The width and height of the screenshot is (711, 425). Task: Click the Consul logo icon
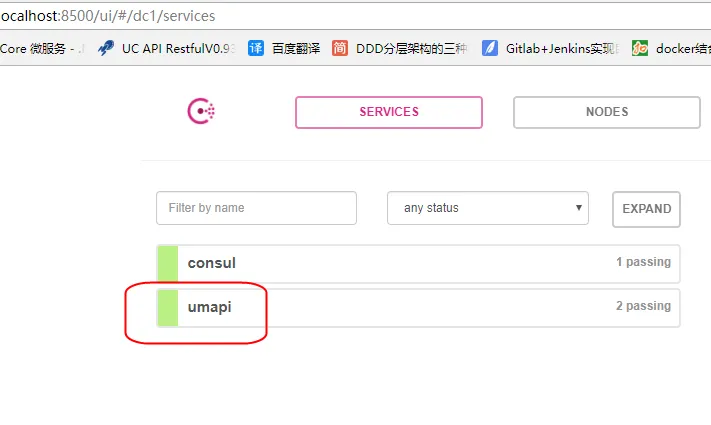click(x=202, y=112)
